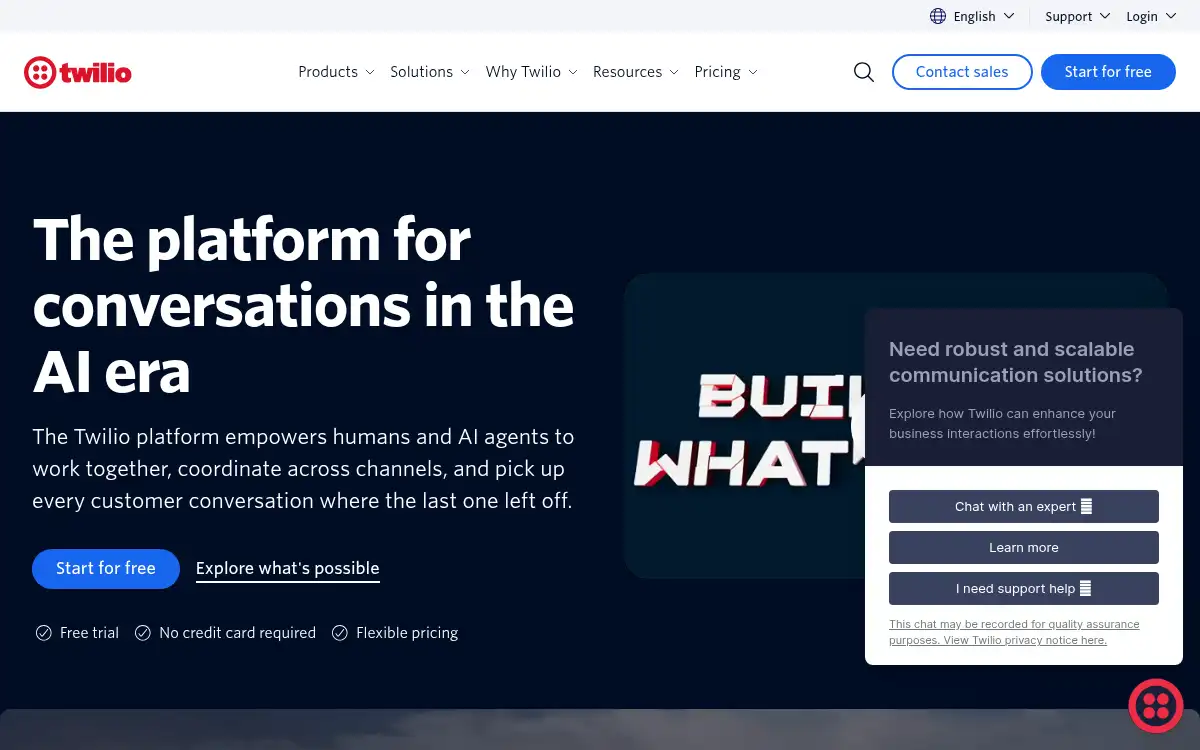Viewport: 1200px width, 750px height.
Task: Click the hero Start for free button
Action: pos(106,568)
